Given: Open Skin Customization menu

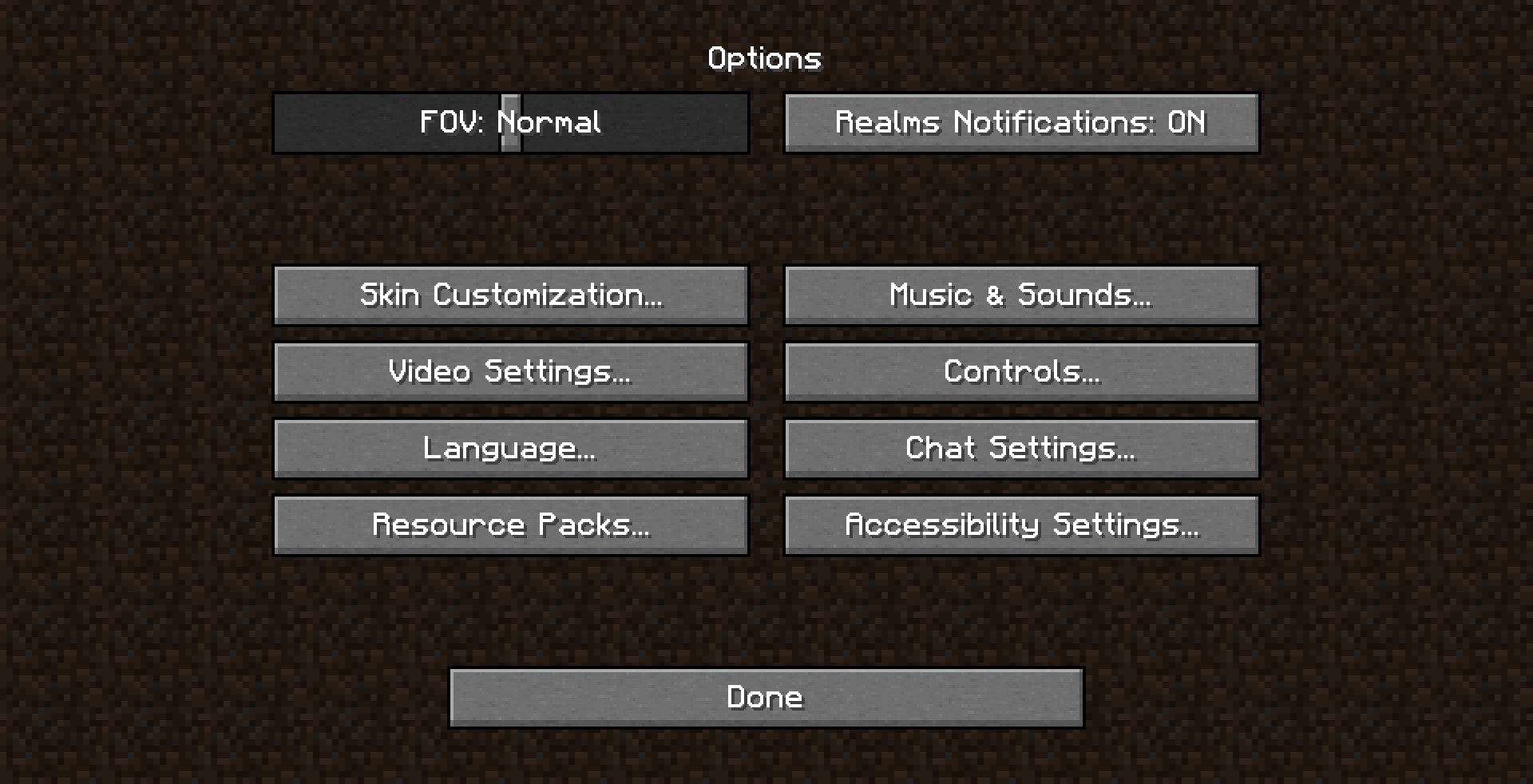Looking at the screenshot, I should tap(511, 295).
